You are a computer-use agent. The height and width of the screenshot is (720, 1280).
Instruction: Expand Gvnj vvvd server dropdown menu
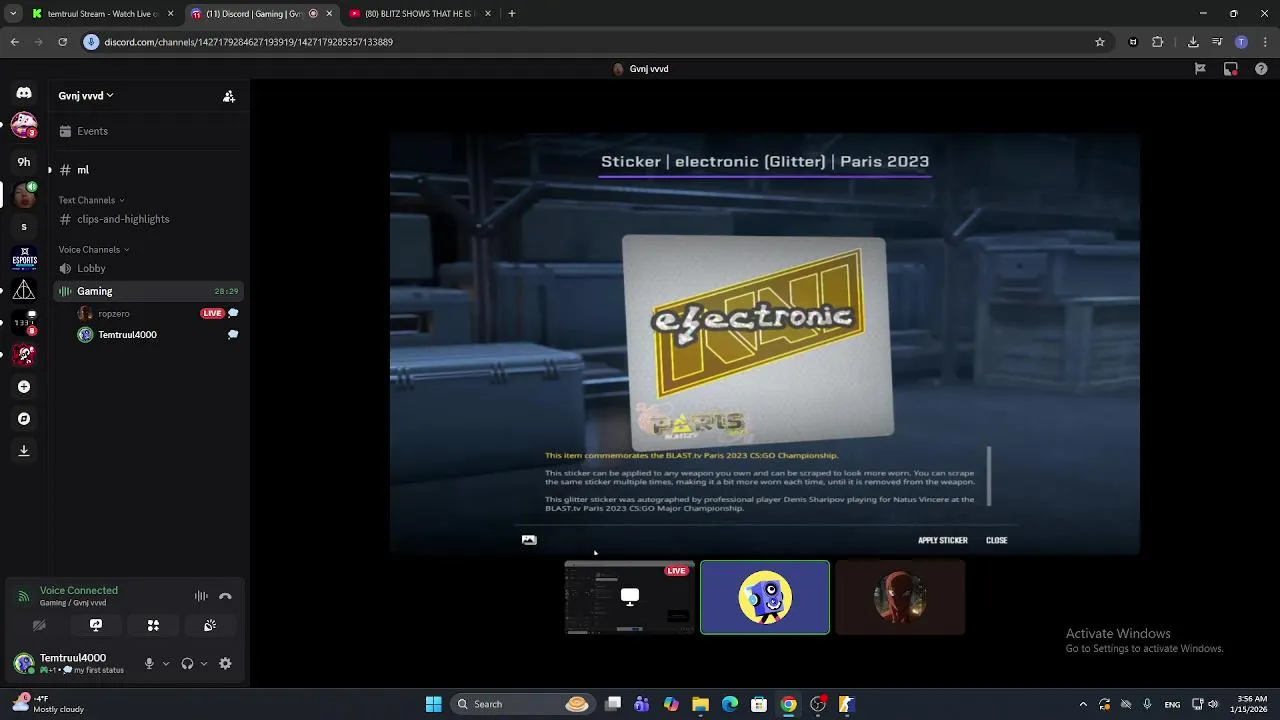(x=86, y=96)
